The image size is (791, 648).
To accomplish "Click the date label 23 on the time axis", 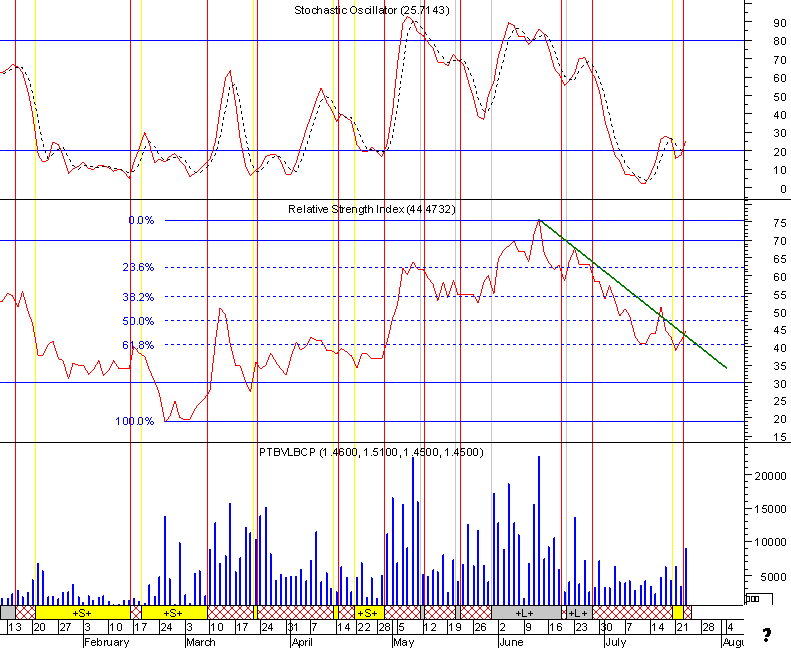I will pyautogui.click(x=582, y=627).
